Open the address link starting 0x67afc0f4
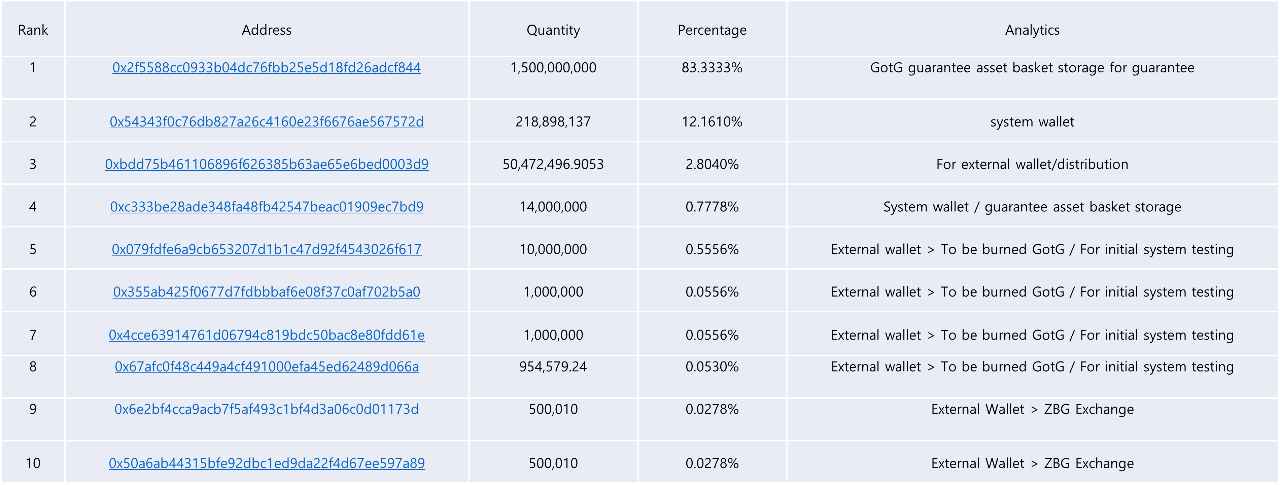This screenshot has width=1280, height=485. click(266, 367)
